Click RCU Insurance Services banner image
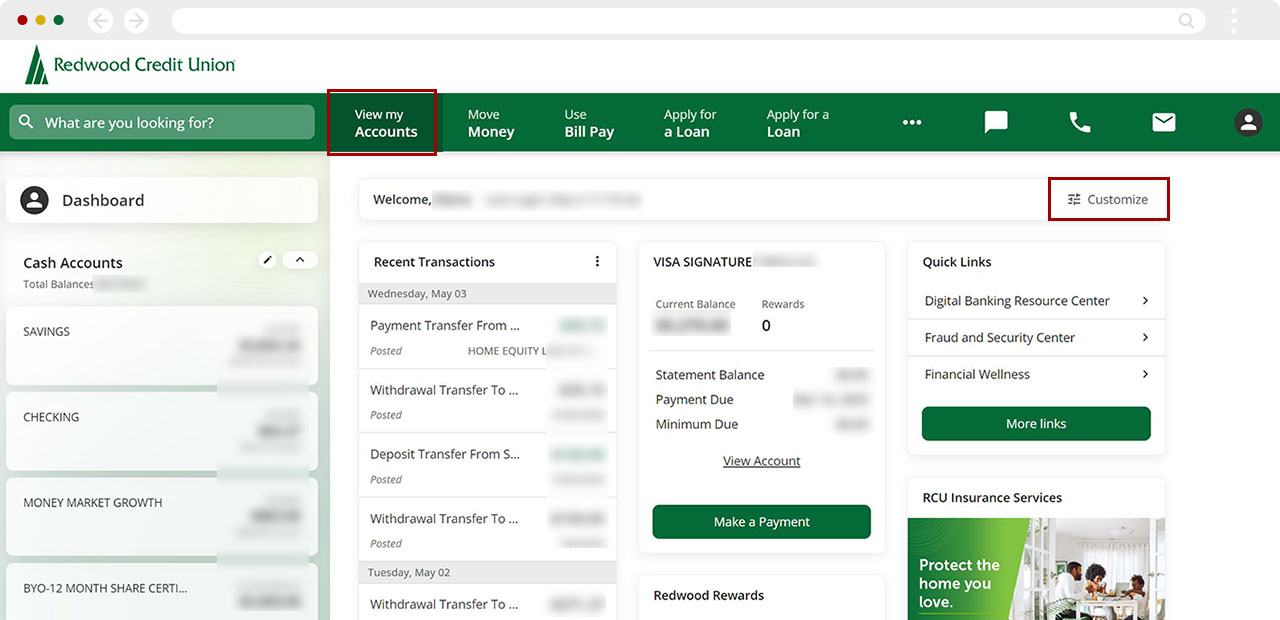 tap(1036, 568)
